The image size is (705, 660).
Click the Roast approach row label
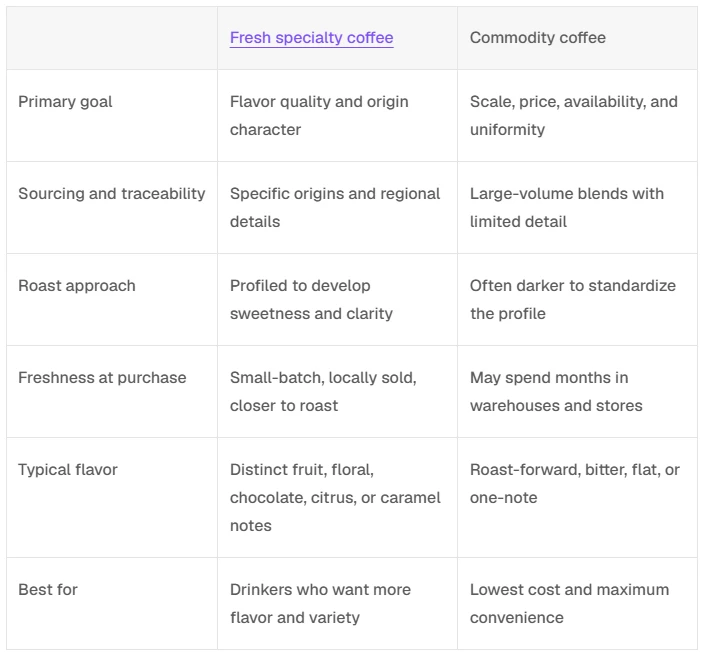[x=77, y=286]
